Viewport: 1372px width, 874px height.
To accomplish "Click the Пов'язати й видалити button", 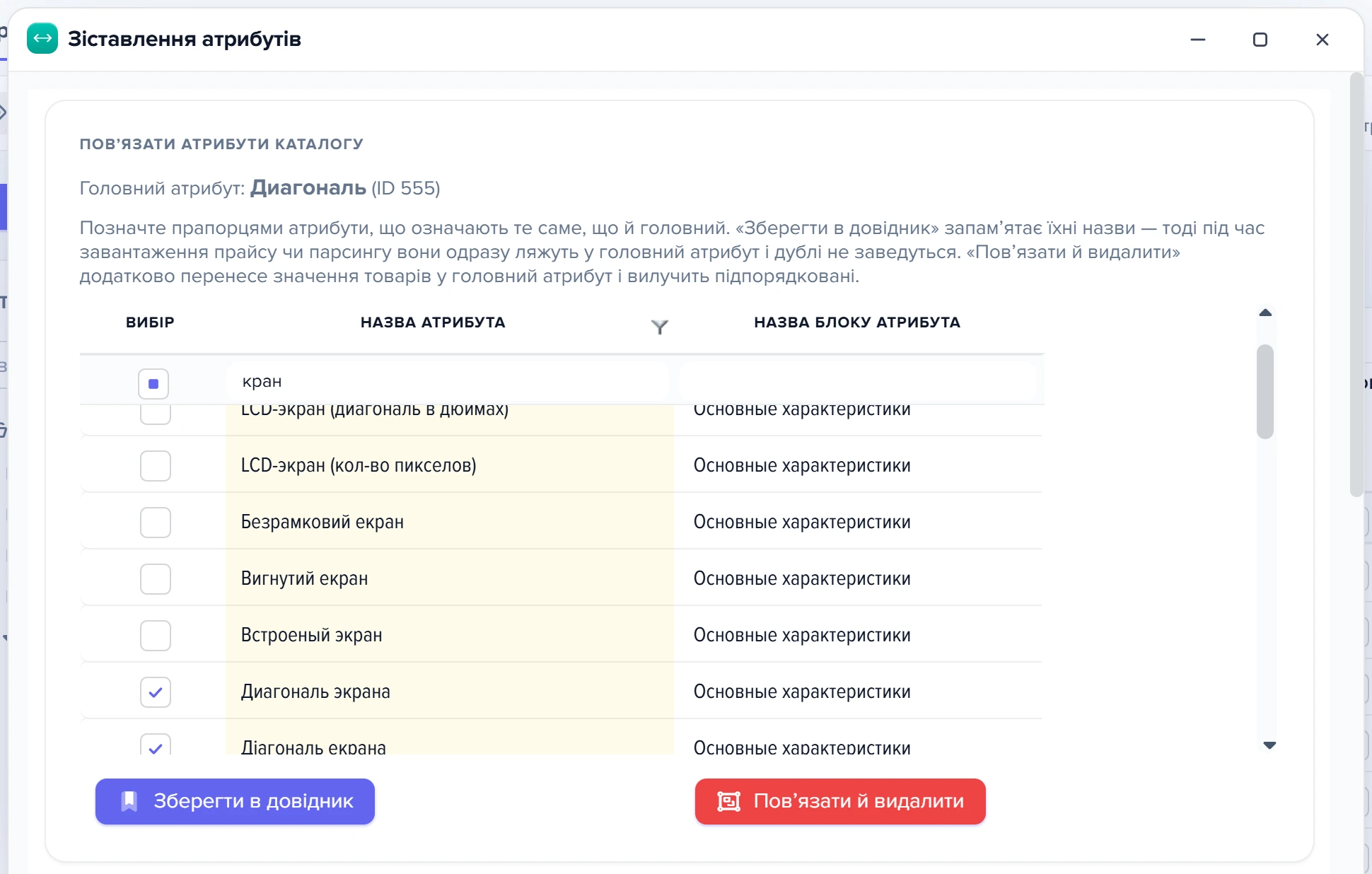I will tap(840, 801).
